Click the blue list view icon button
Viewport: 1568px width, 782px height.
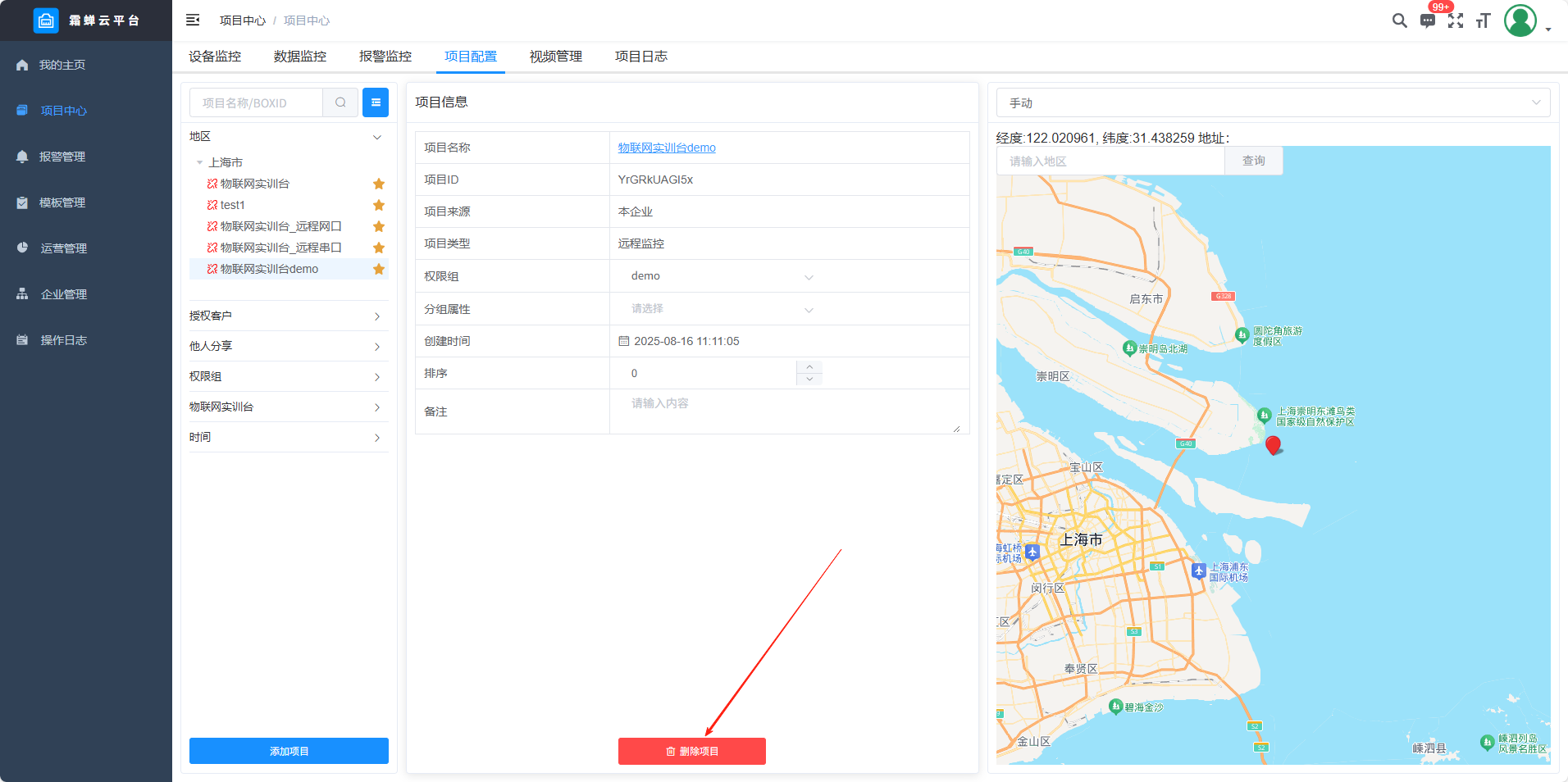tap(376, 102)
